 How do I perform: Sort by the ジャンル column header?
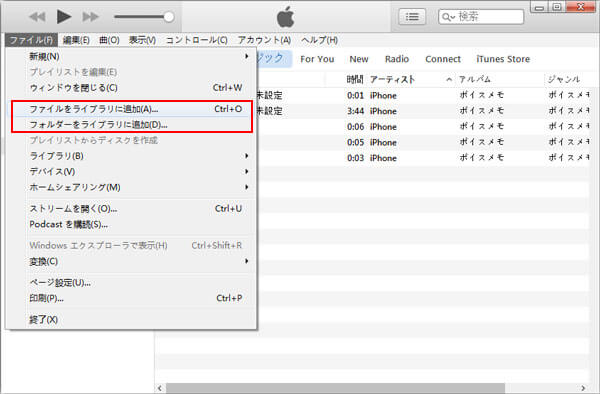point(564,80)
